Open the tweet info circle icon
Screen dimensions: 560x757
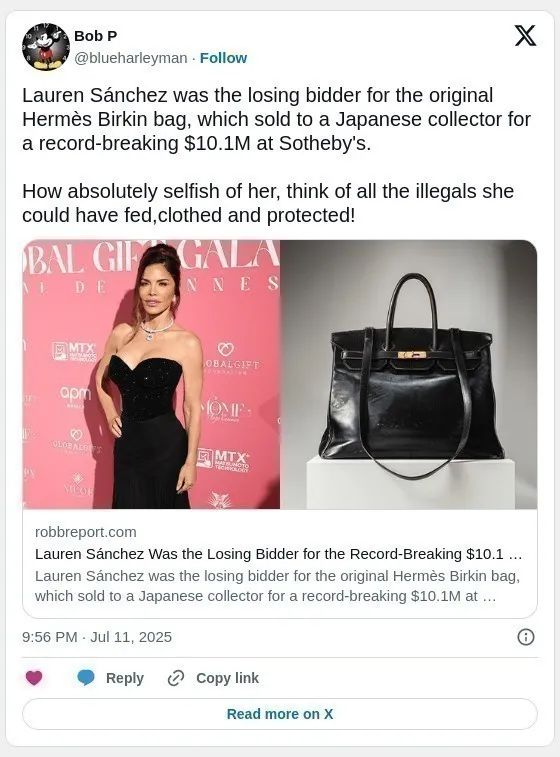[x=526, y=637]
